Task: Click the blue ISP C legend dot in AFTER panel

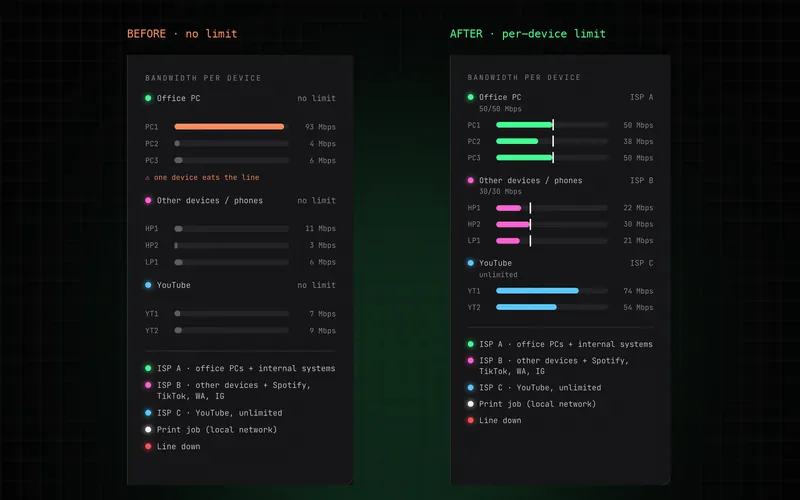Action: (x=470, y=387)
